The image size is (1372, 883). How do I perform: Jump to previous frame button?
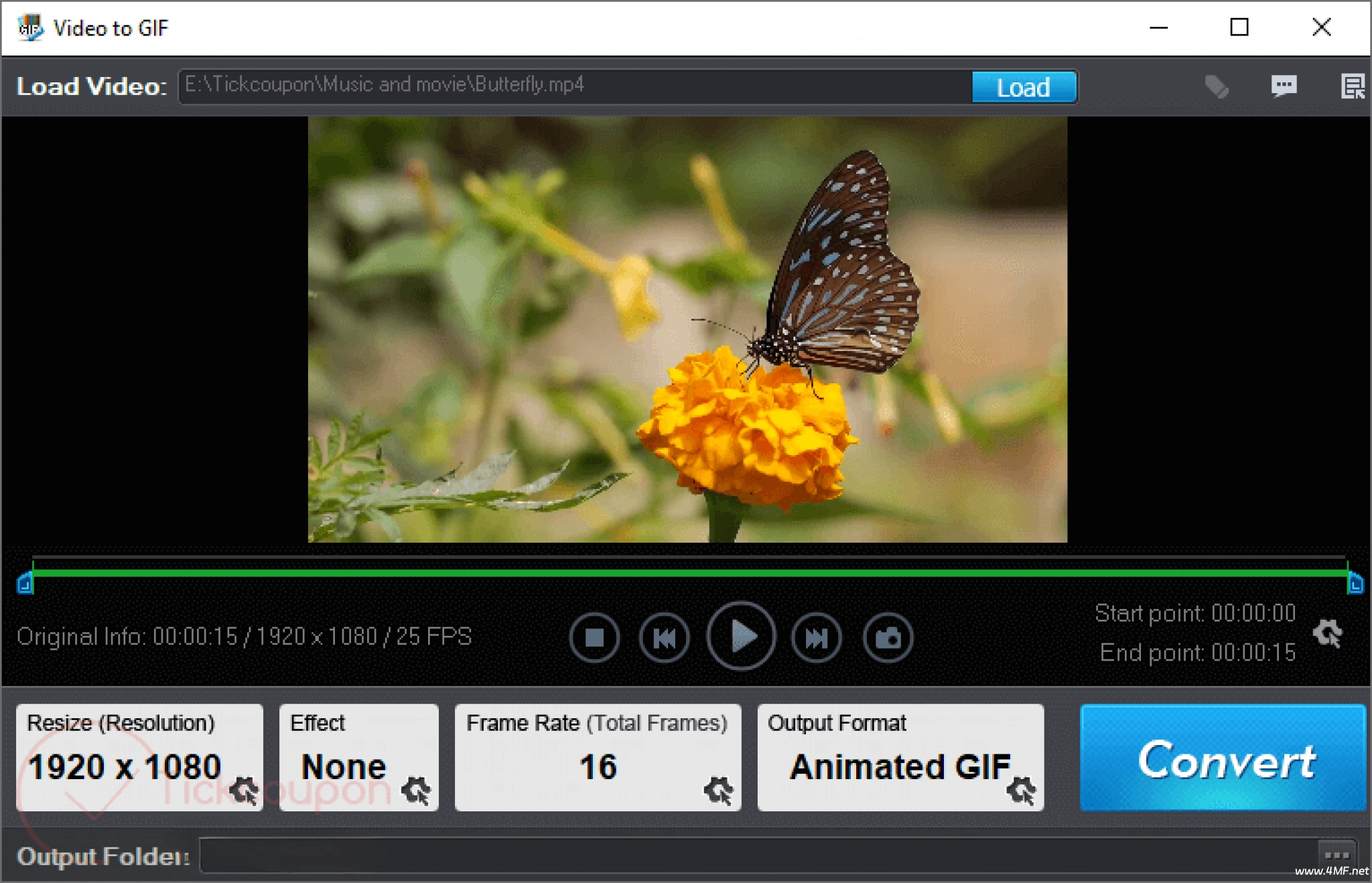click(x=664, y=637)
